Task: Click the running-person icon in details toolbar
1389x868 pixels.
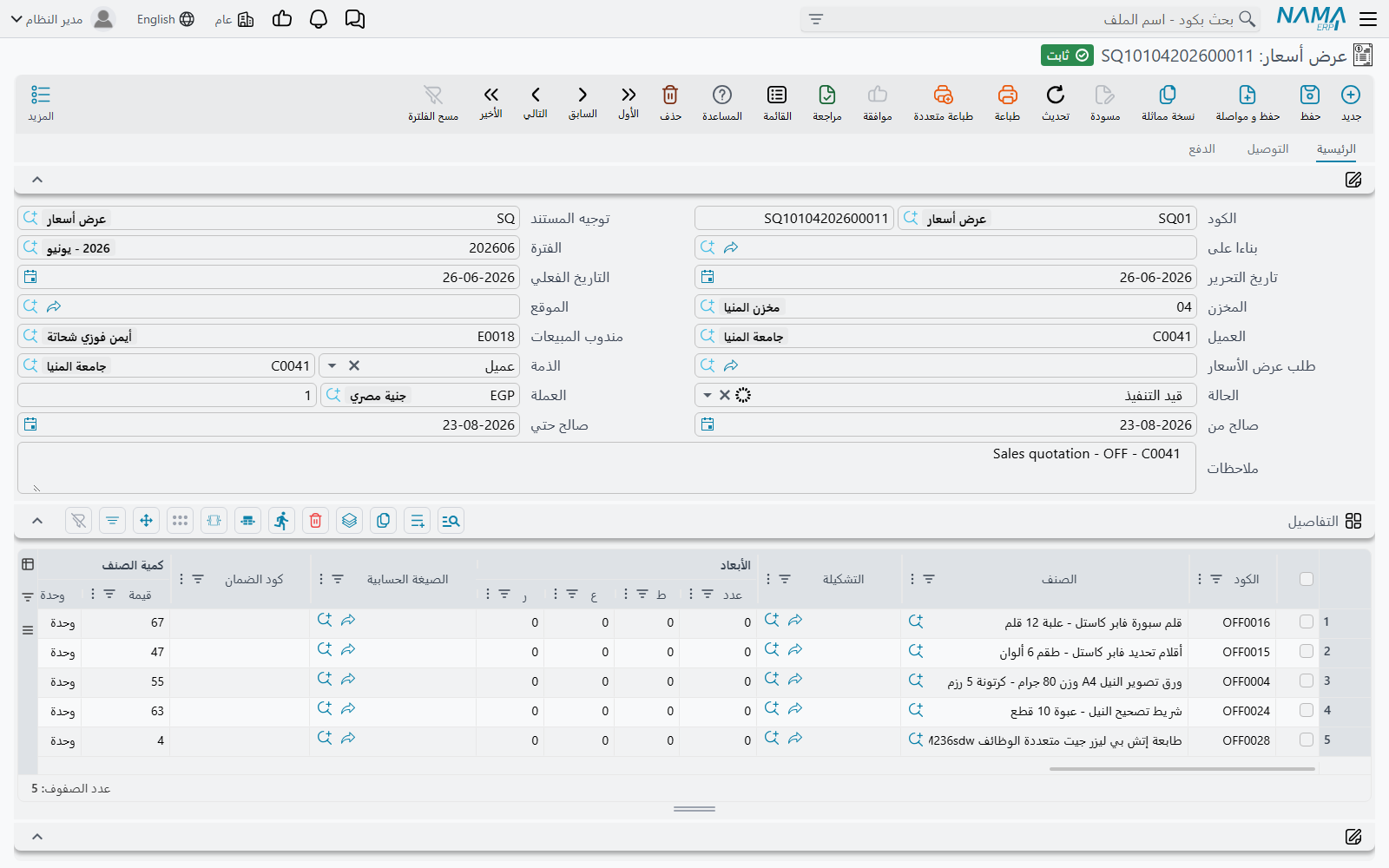Action: click(281, 521)
